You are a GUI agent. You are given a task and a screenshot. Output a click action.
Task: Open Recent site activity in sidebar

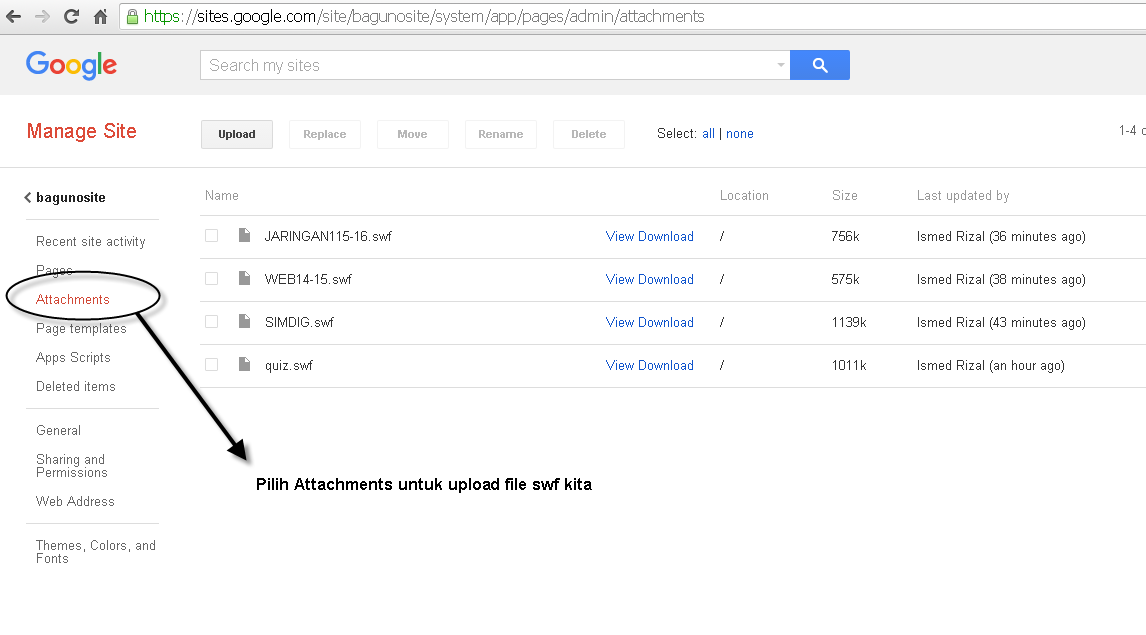(x=90, y=242)
